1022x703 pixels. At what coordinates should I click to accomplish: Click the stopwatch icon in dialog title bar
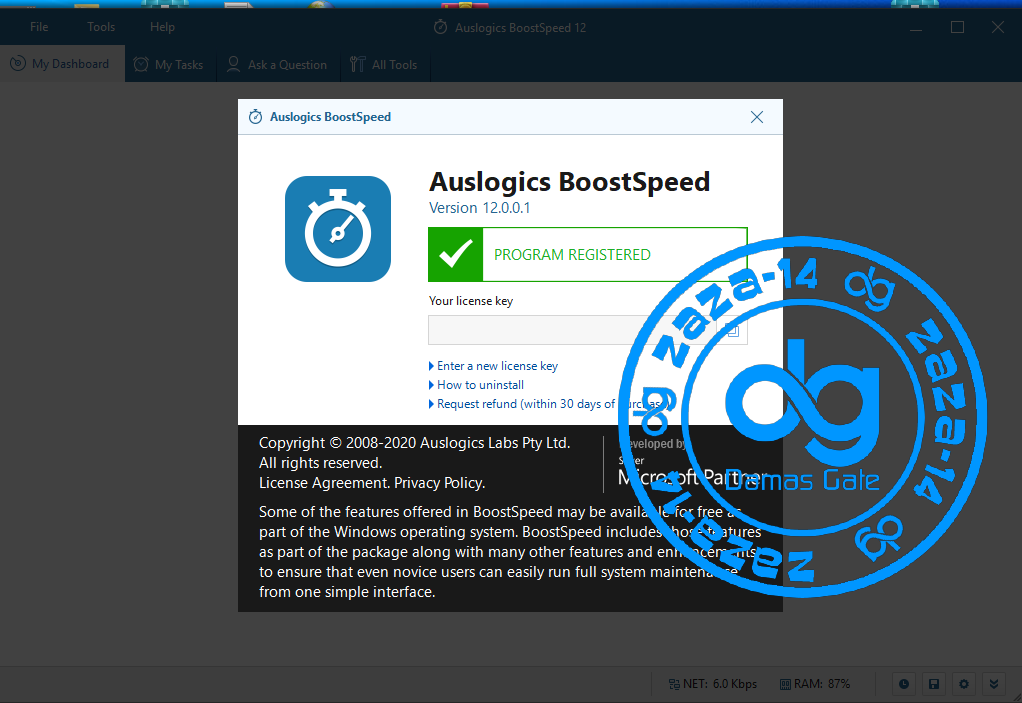[x=256, y=117]
